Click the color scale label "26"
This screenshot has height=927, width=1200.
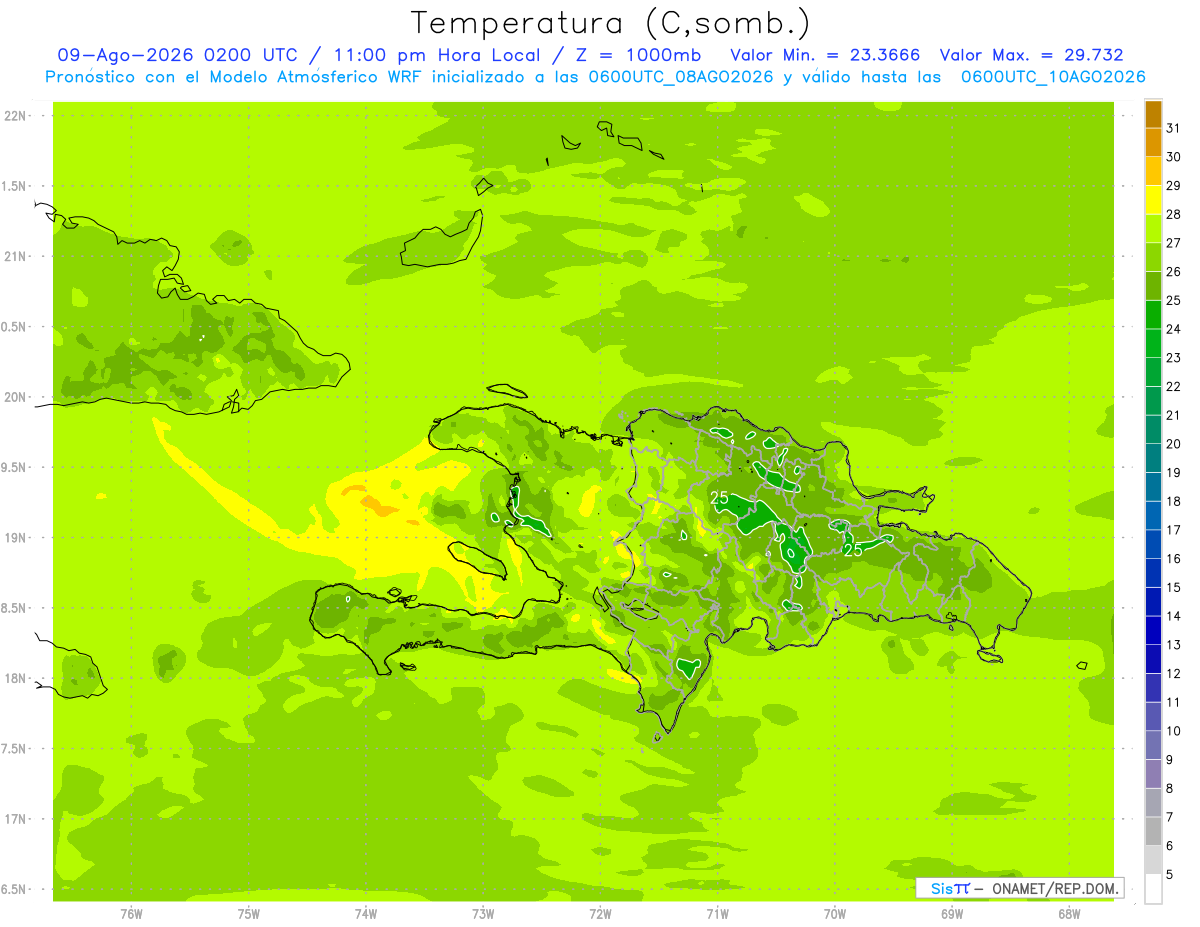click(x=1174, y=271)
